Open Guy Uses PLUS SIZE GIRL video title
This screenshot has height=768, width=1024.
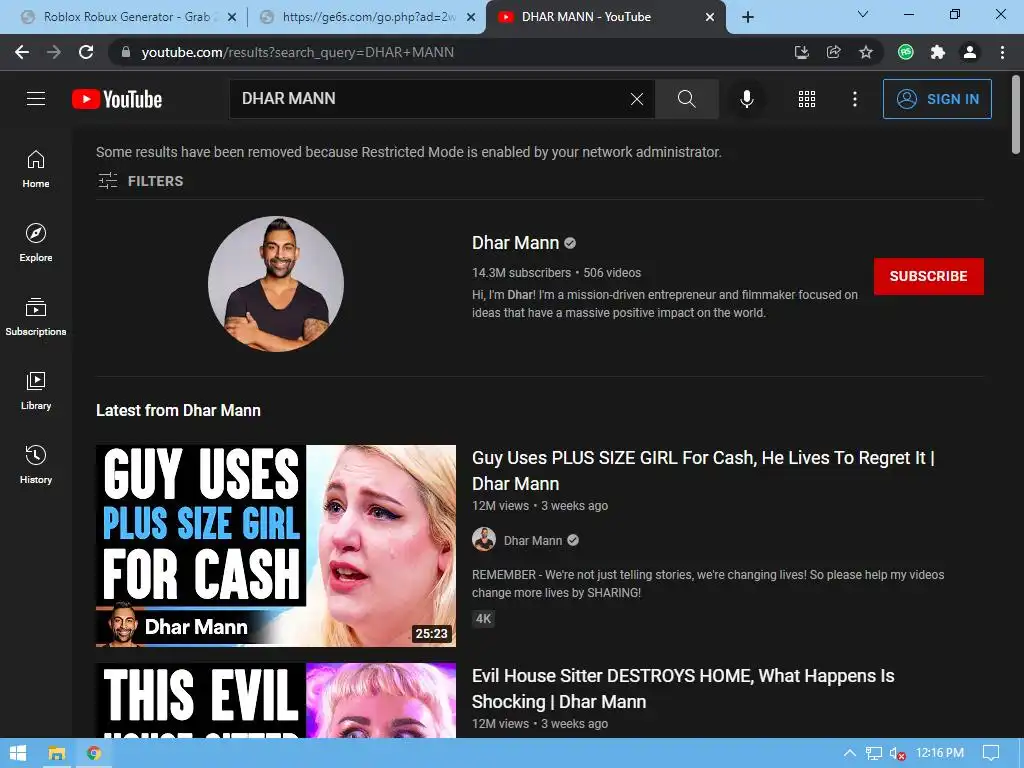tap(703, 470)
